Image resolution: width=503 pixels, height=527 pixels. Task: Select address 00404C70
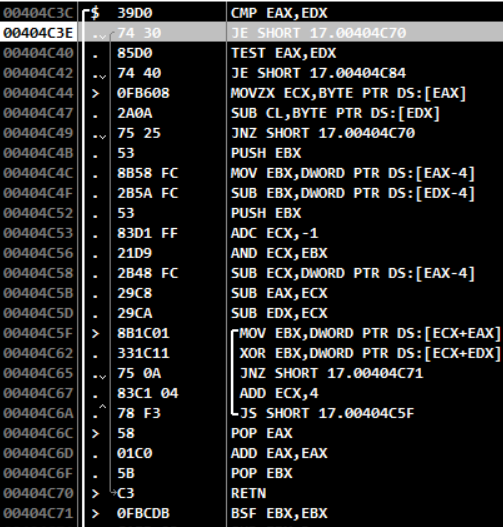pyautogui.click(x=38, y=493)
